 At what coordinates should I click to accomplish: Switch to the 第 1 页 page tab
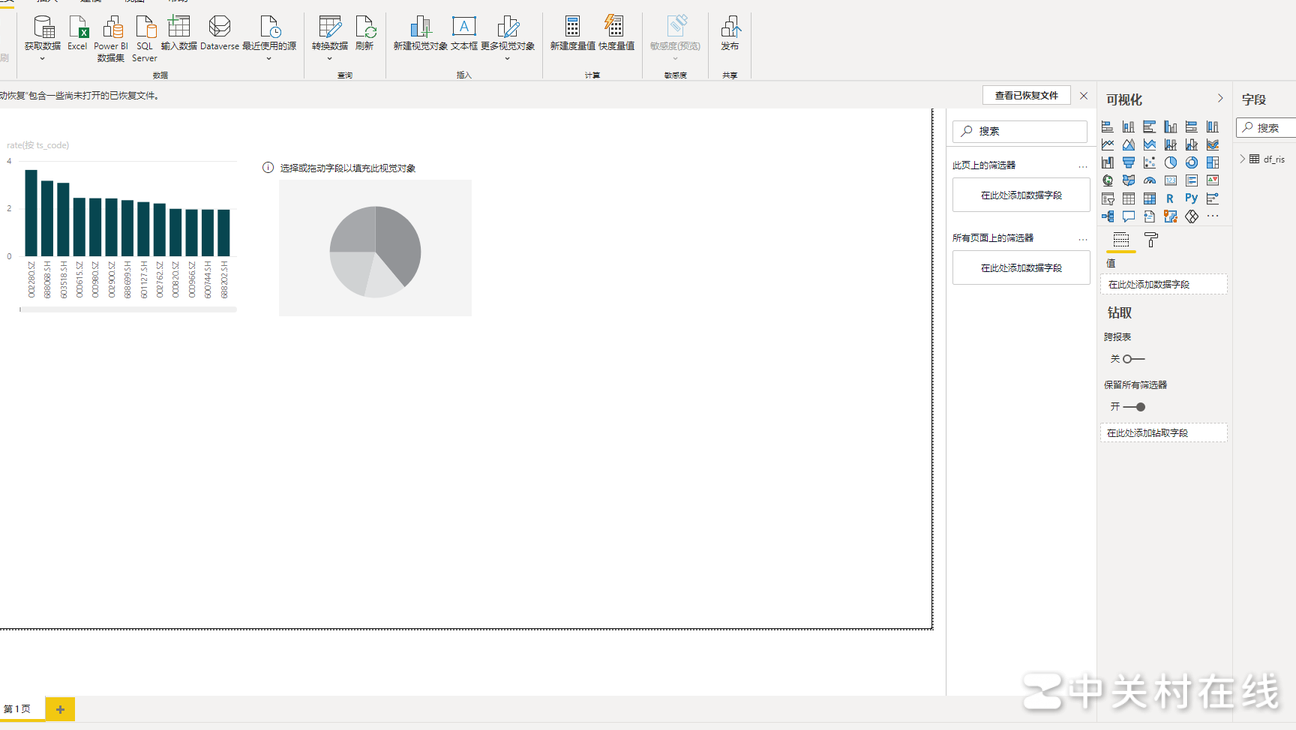(18, 709)
